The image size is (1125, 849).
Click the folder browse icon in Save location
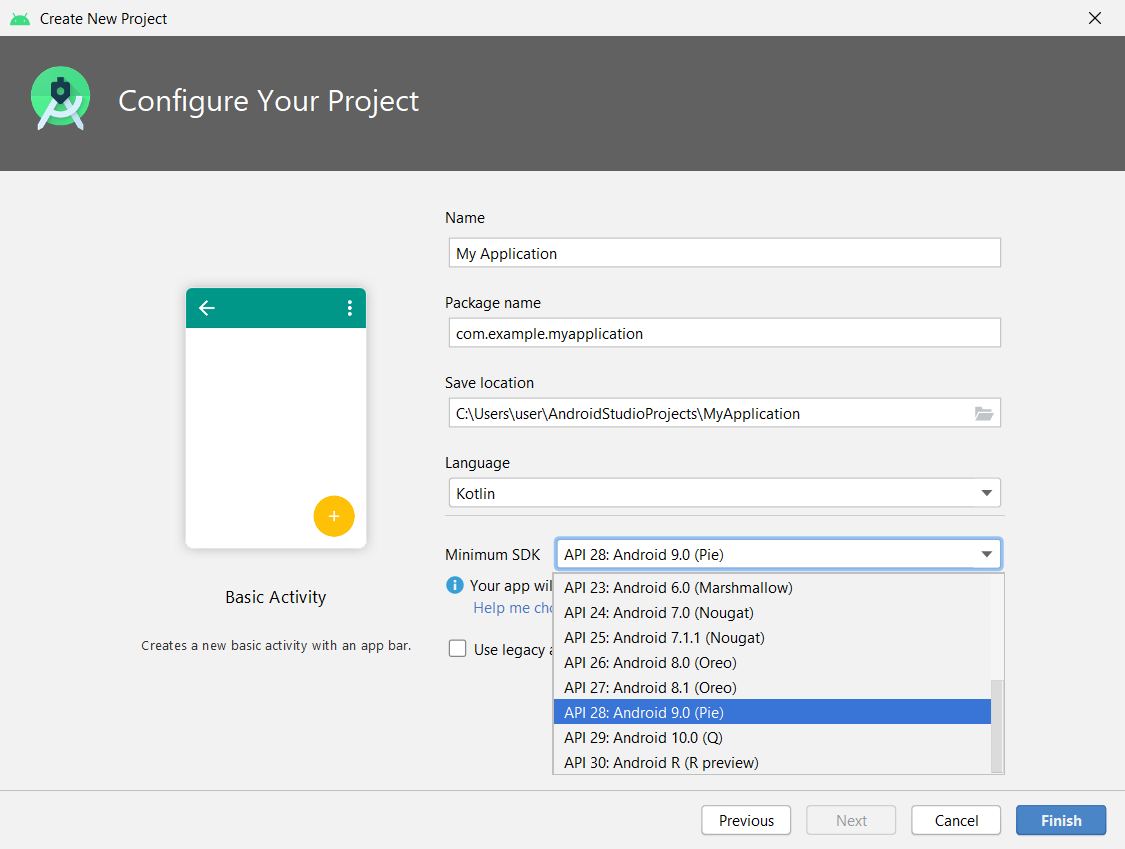click(984, 413)
